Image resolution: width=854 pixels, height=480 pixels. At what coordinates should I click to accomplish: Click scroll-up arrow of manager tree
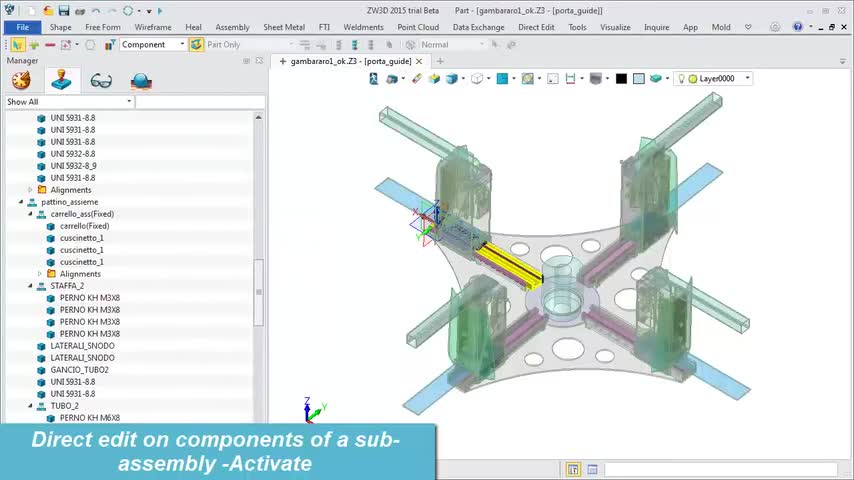pyautogui.click(x=259, y=118)
